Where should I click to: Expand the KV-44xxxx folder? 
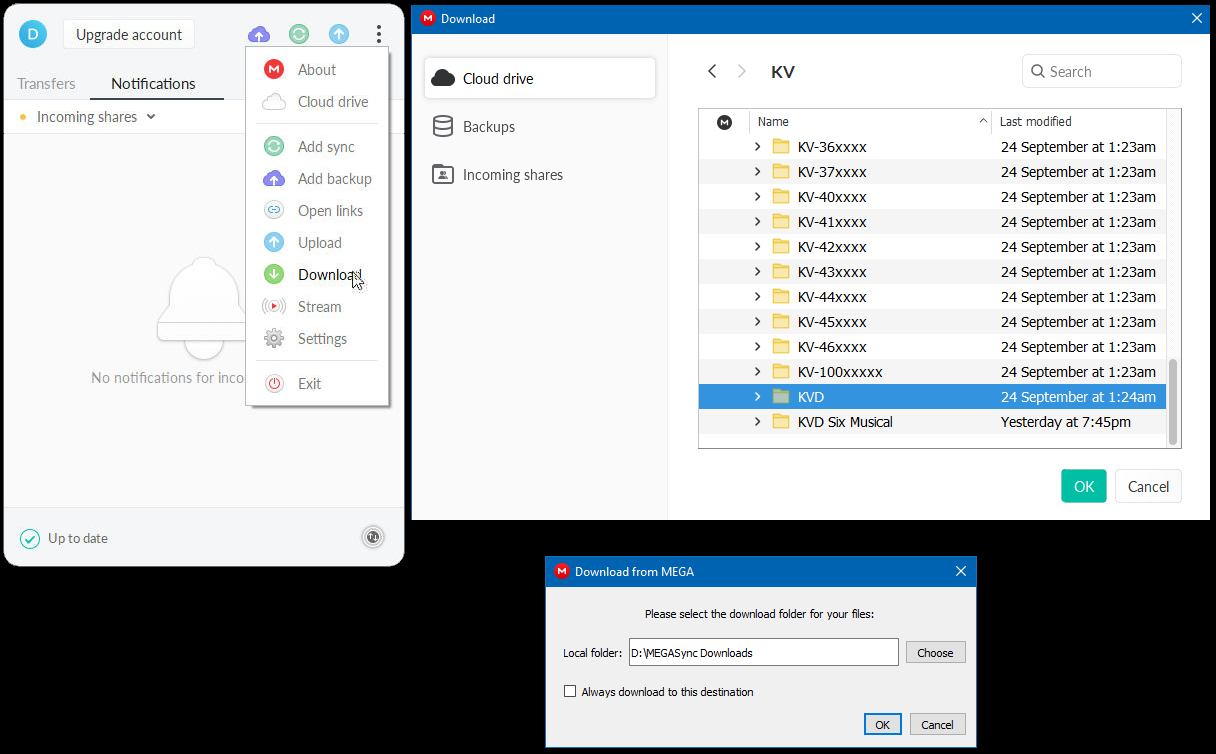pyautogui.click(x=757, y=297)
